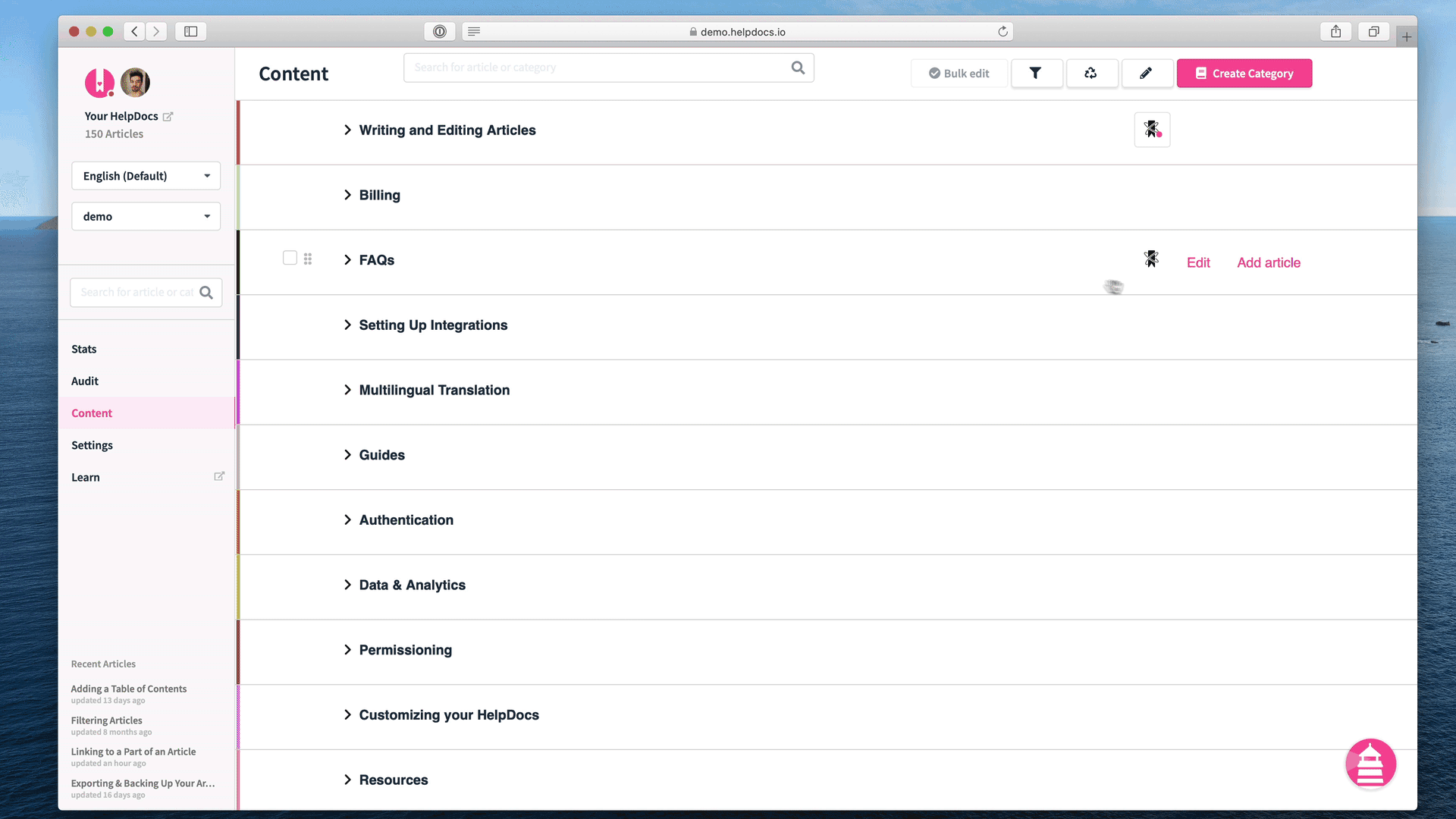This screenshot has width=1456, height=819.
Task: Expand Customizing your HelpDocs chevron
Action: coord(347,715)
